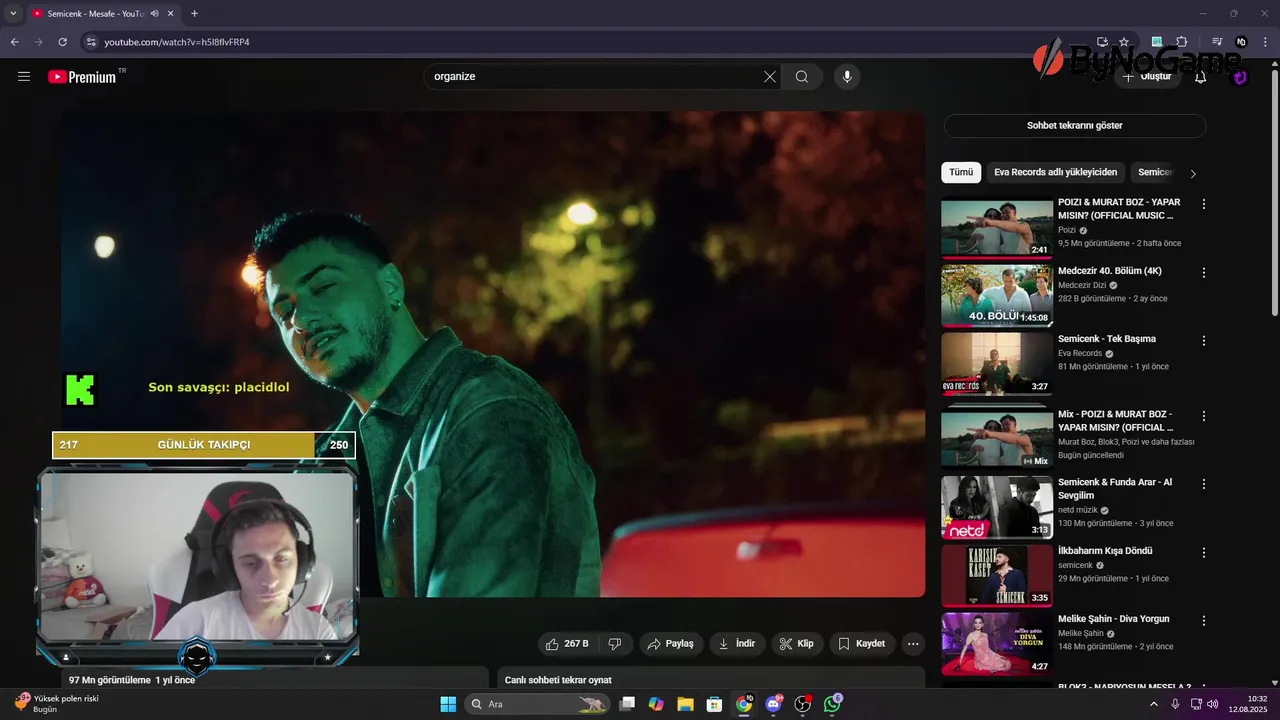This screenshot has height=720, width=1280.
Task: Open Chrome media controls icon
Action: coord(1217,42)
